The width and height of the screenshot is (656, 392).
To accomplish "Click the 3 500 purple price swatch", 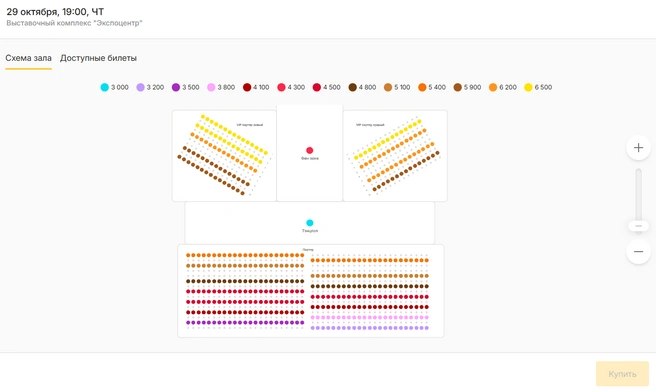I will point(176,87).
